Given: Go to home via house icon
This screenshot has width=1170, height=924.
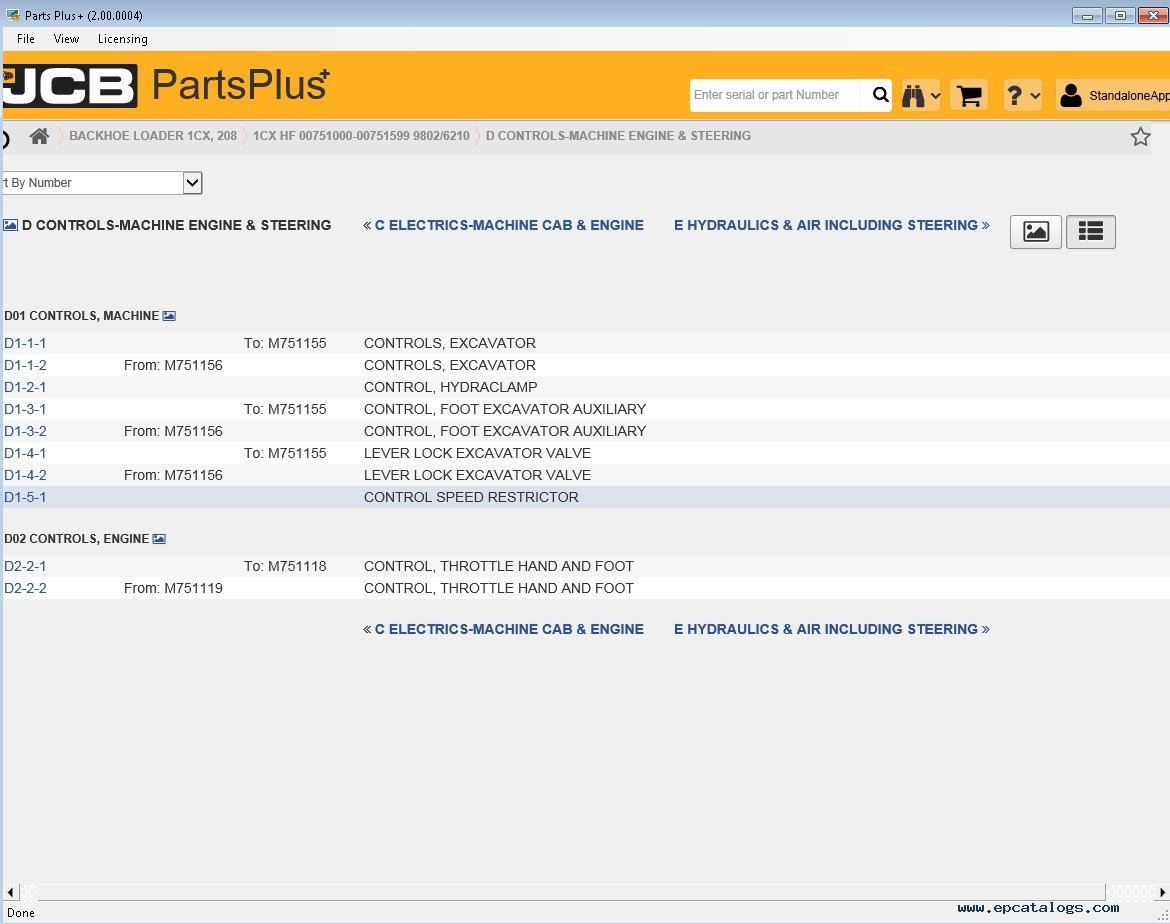Looking at the screenshot, I should coord(39,136).
